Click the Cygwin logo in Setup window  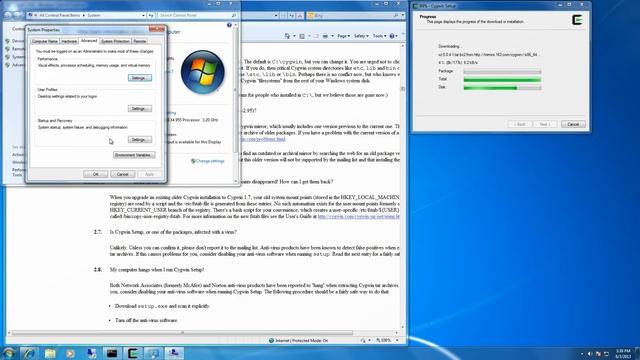pos(577,20)
